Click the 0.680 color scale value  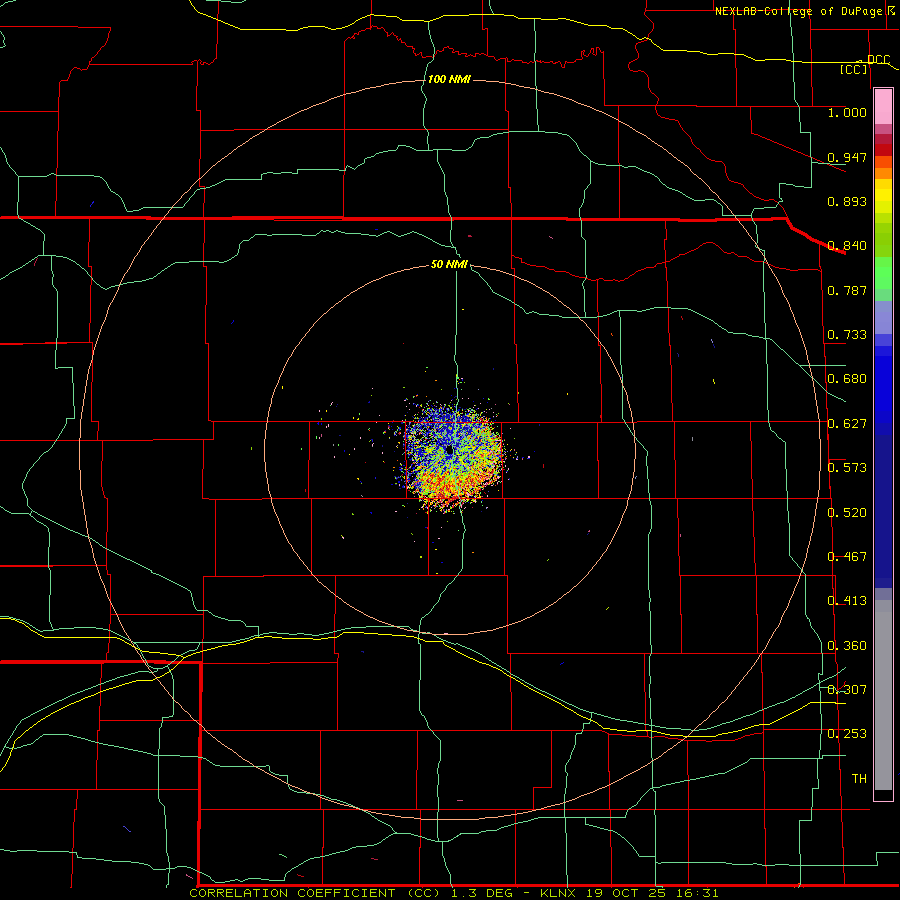pyautogui.click(x=847, y=379)
